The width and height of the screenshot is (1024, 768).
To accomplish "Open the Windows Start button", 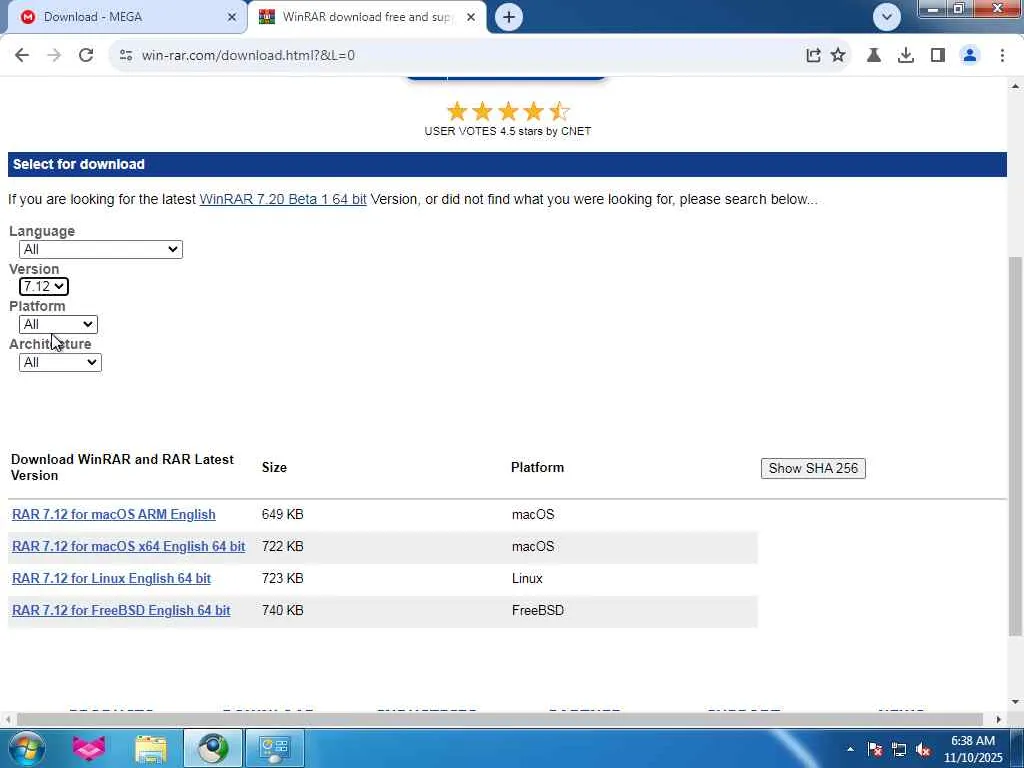I will coord(26,748).
